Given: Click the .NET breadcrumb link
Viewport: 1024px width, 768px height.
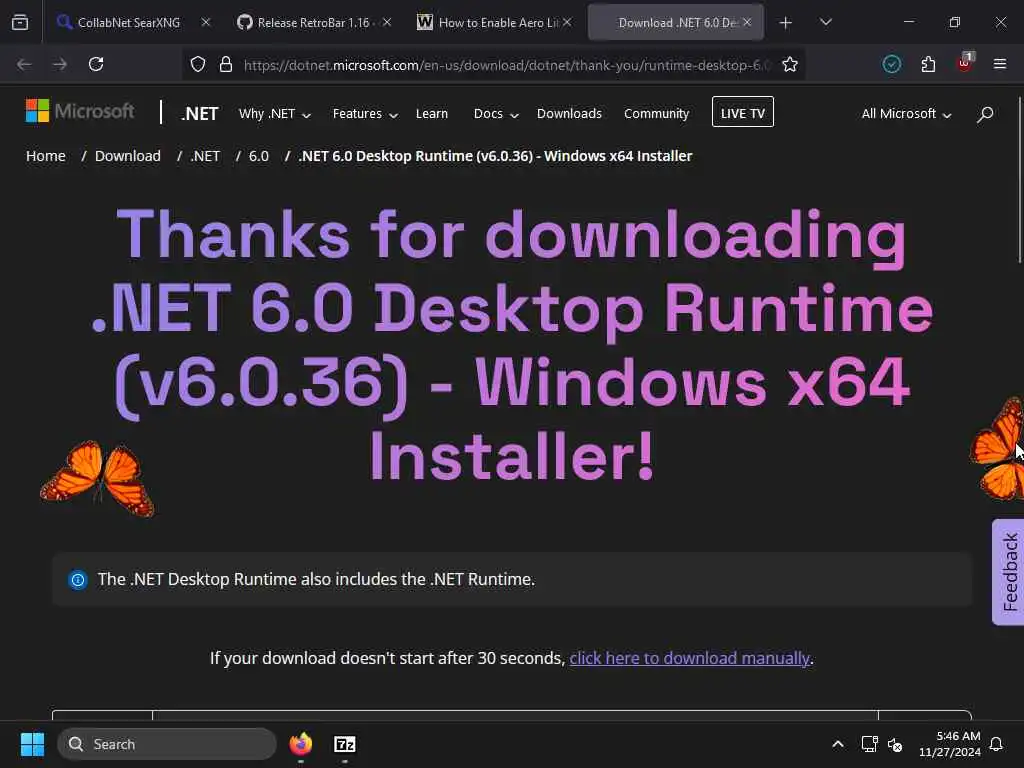Looking at the screenshot, I should tap(205, 156).
